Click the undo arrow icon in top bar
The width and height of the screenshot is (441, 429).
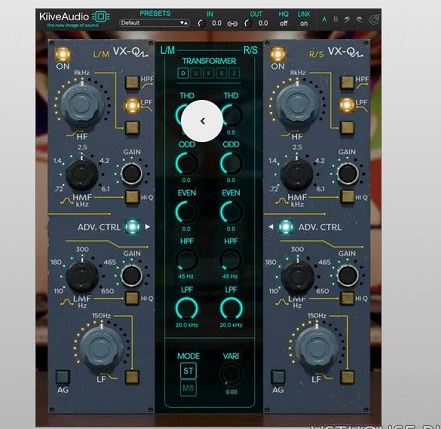click(348, 19)
